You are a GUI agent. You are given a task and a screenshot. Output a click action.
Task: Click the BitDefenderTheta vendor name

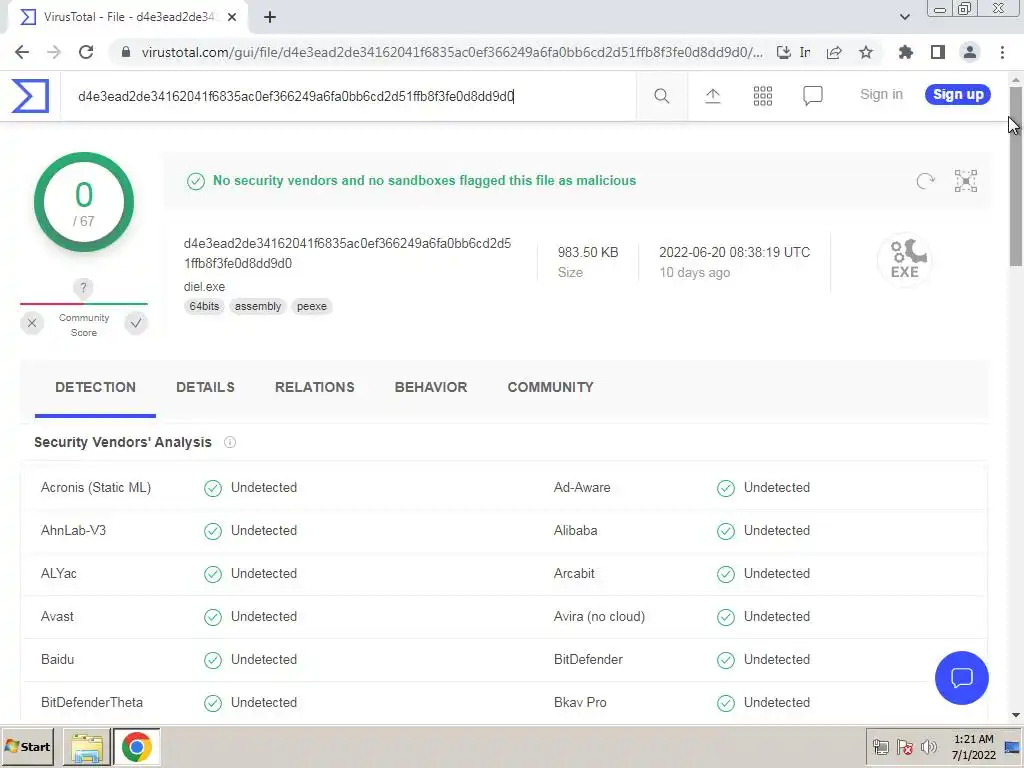tap(92, 703)
